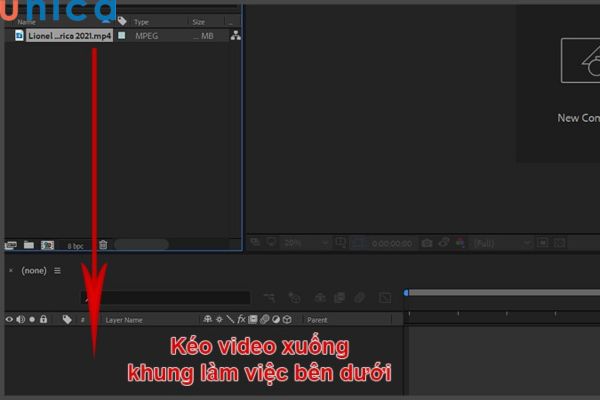Toggle the Region of Interest icon
Screen dimensions: 600x400
click(542, 243)
